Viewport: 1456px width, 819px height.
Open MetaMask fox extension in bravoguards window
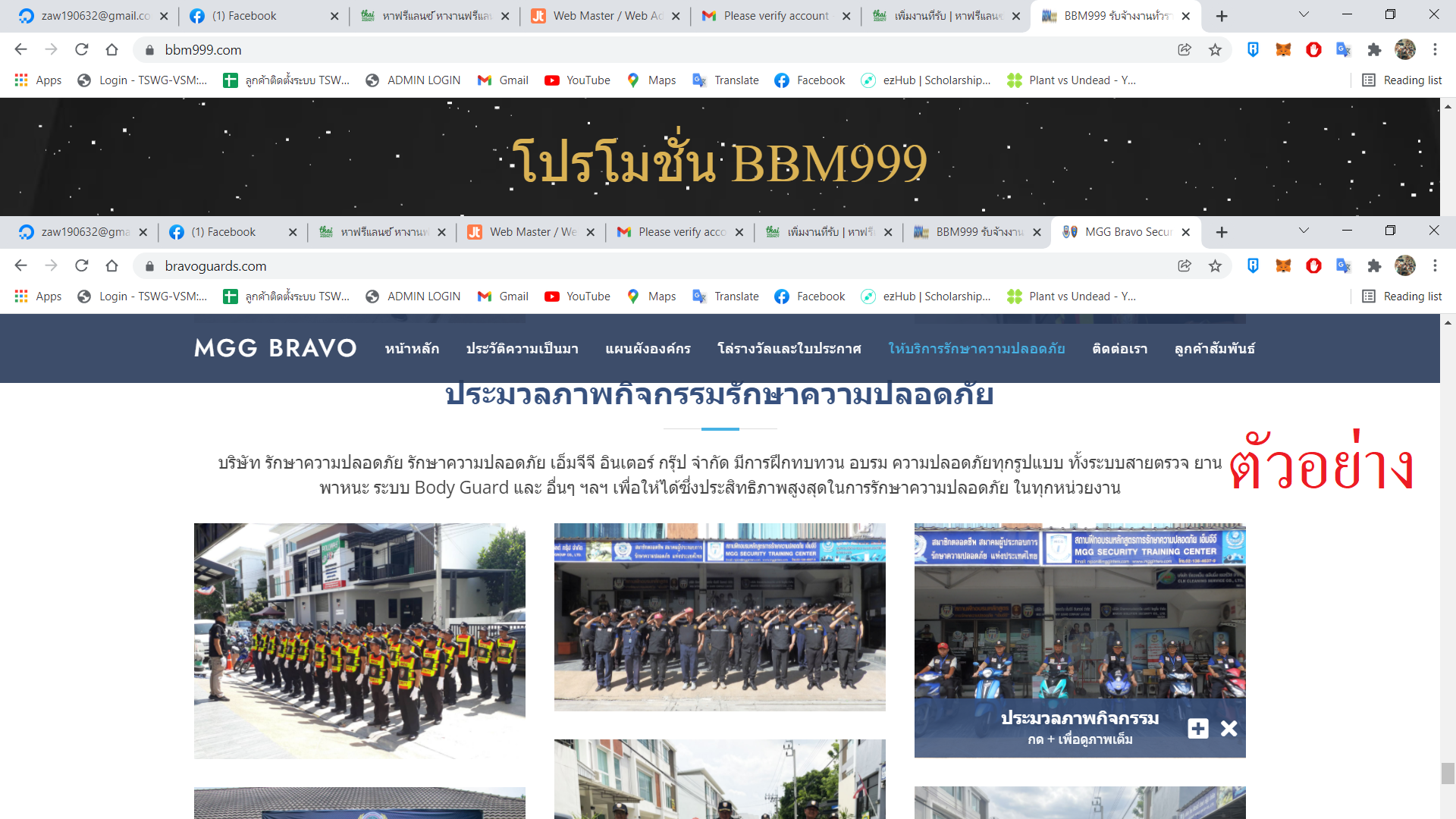[x=1283, y=265]
